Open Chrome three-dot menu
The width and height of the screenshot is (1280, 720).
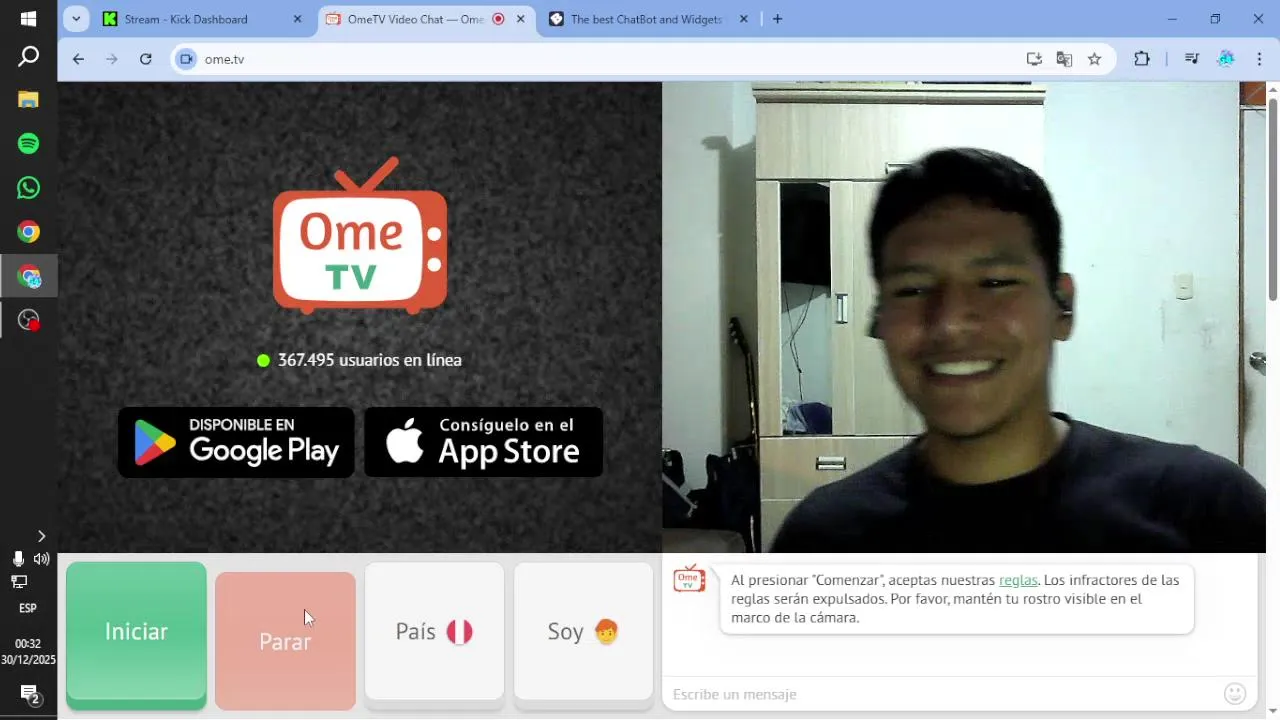pos(1259,59)
